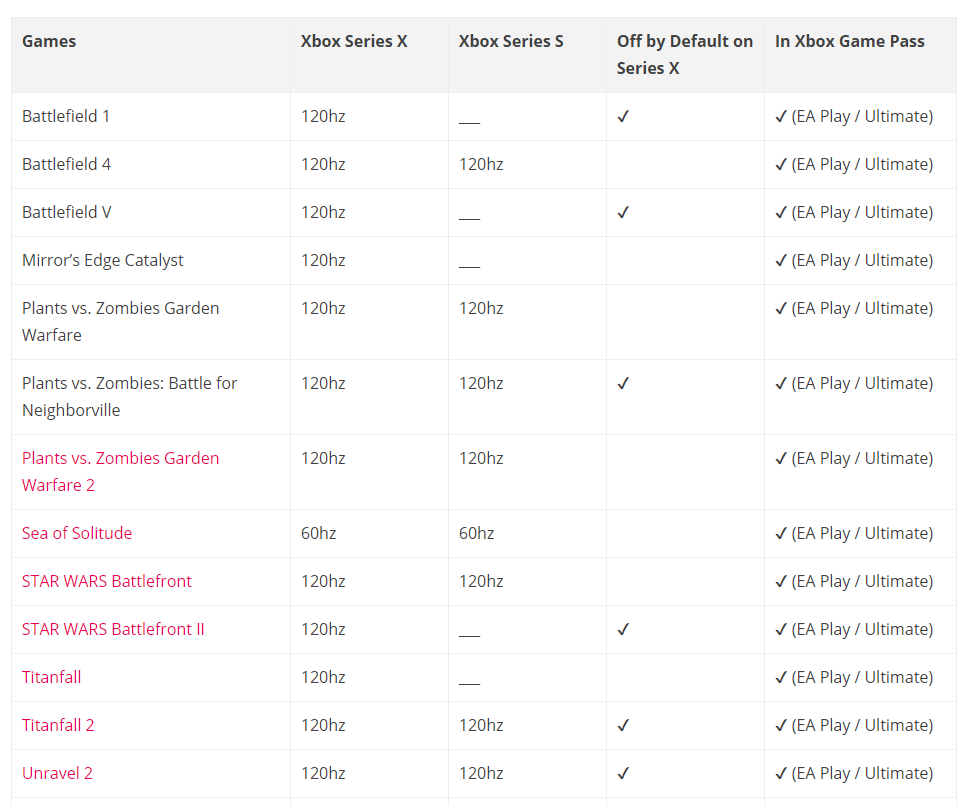Click Battlefield 1 off-by-default checkmark
The width and height of the screenshot is (965, 806).
pos(623,116)
